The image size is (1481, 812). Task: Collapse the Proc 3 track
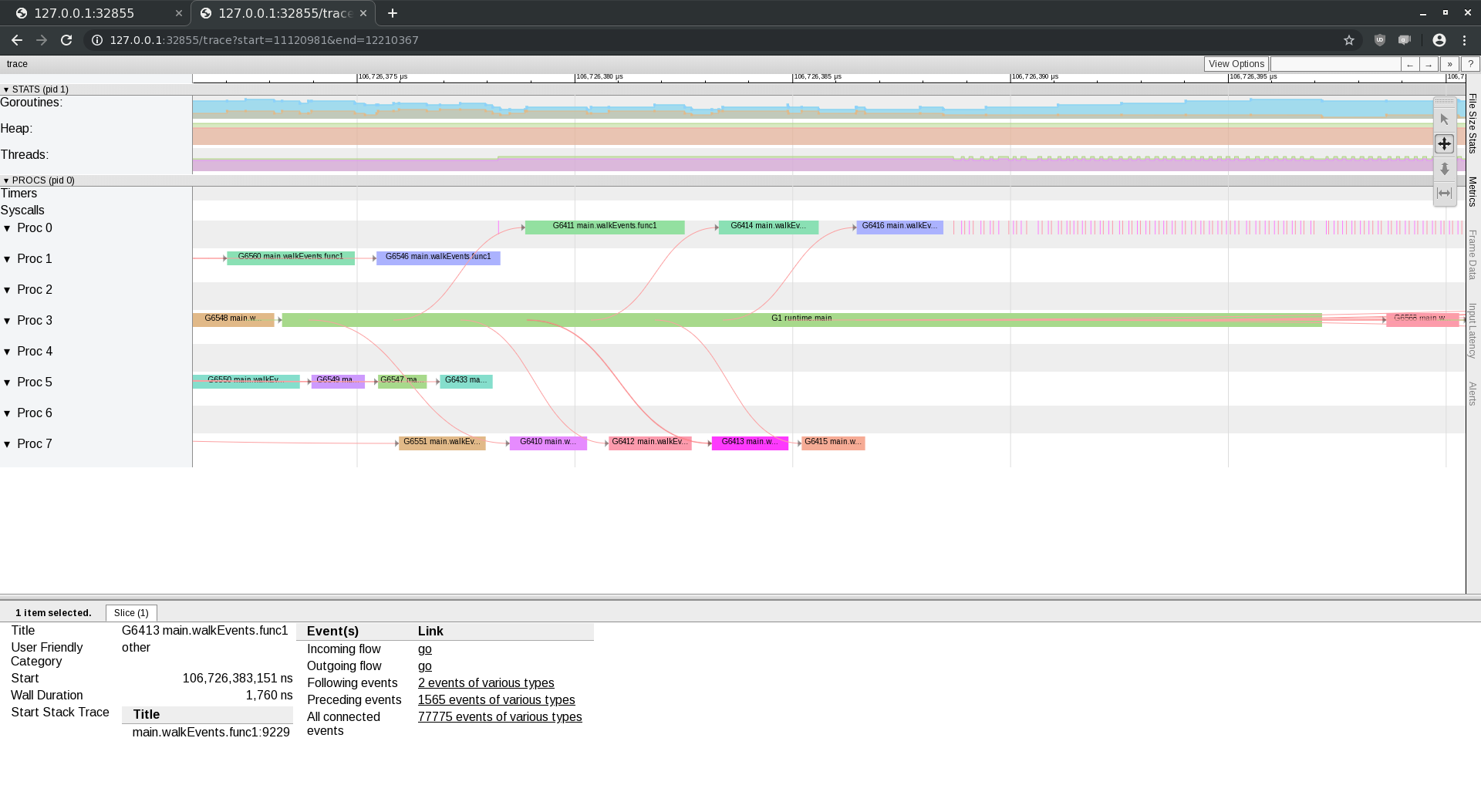coord(8,321)
